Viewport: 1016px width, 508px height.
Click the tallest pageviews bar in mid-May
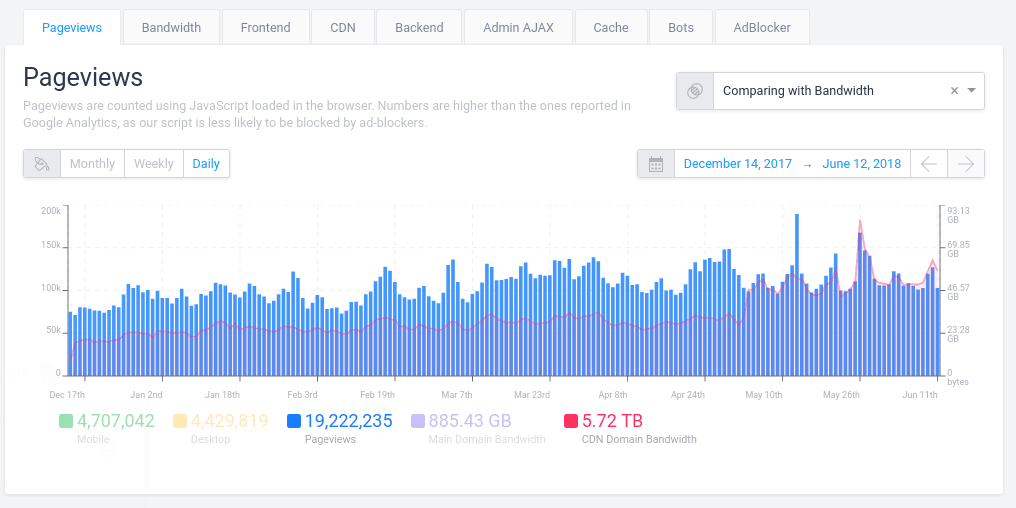[796, 295]
